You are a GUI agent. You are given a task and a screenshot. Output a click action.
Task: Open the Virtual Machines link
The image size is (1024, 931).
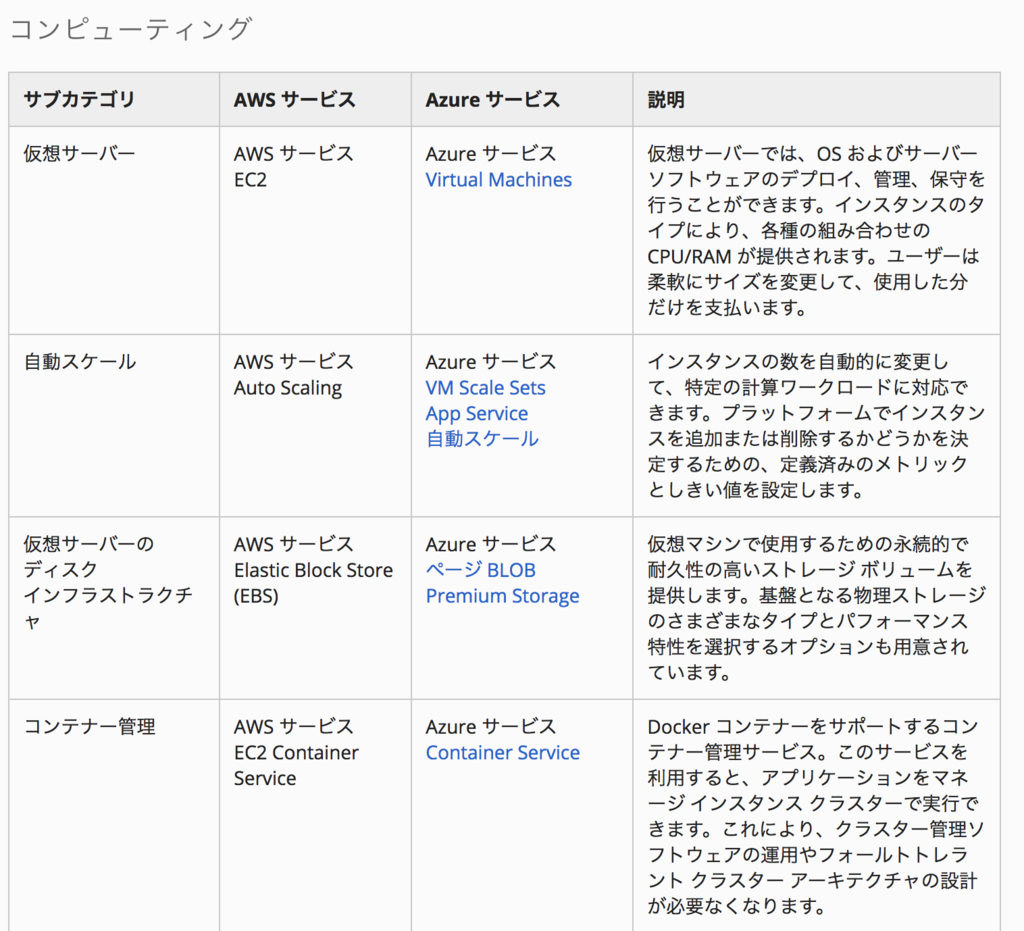pos(498,180)
